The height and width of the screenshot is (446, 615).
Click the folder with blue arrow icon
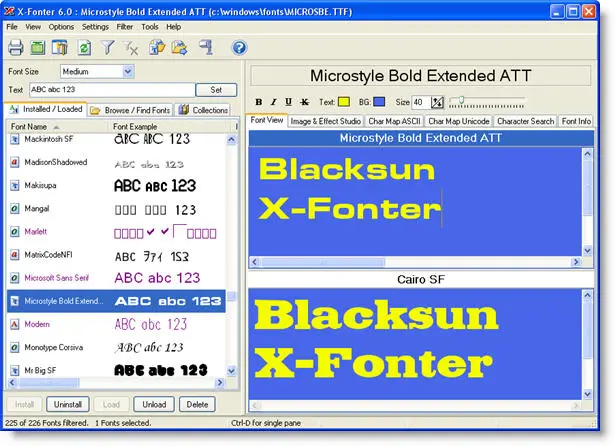[x=179, y=48]
